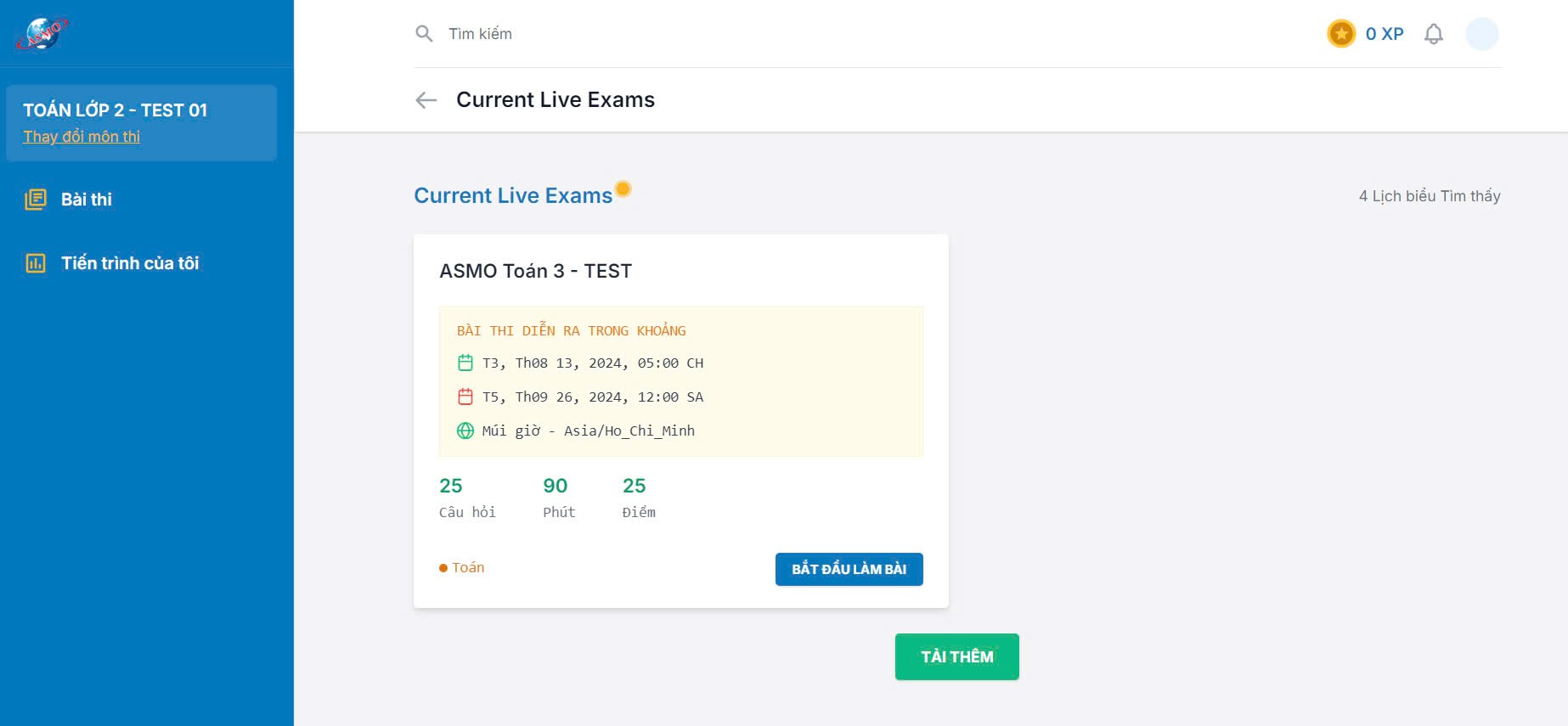
Task: Click the blue Current Live Exams heading
Action: click(x=513, y=196)
